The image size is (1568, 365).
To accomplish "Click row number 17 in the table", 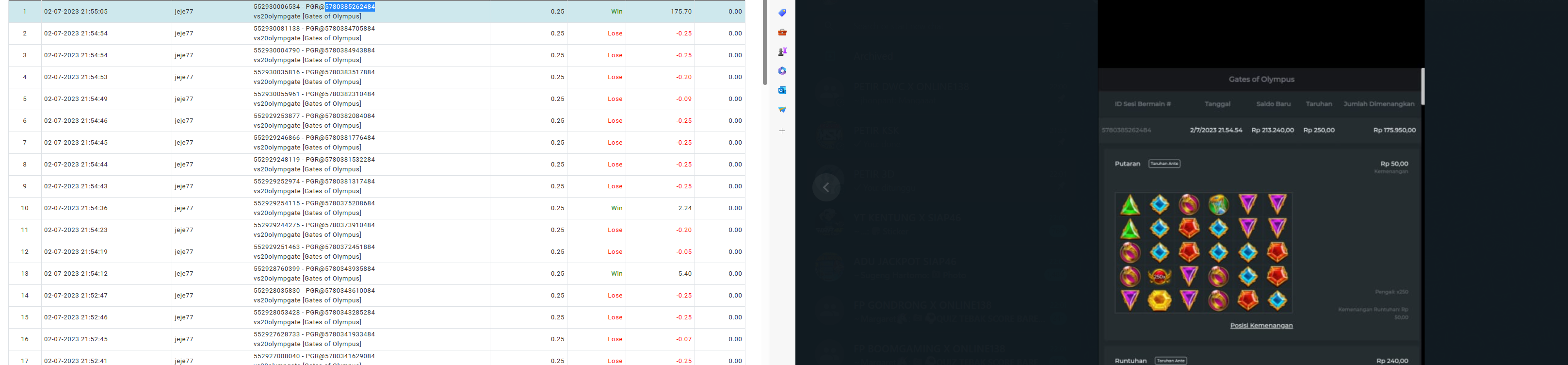I will point(24,361).
